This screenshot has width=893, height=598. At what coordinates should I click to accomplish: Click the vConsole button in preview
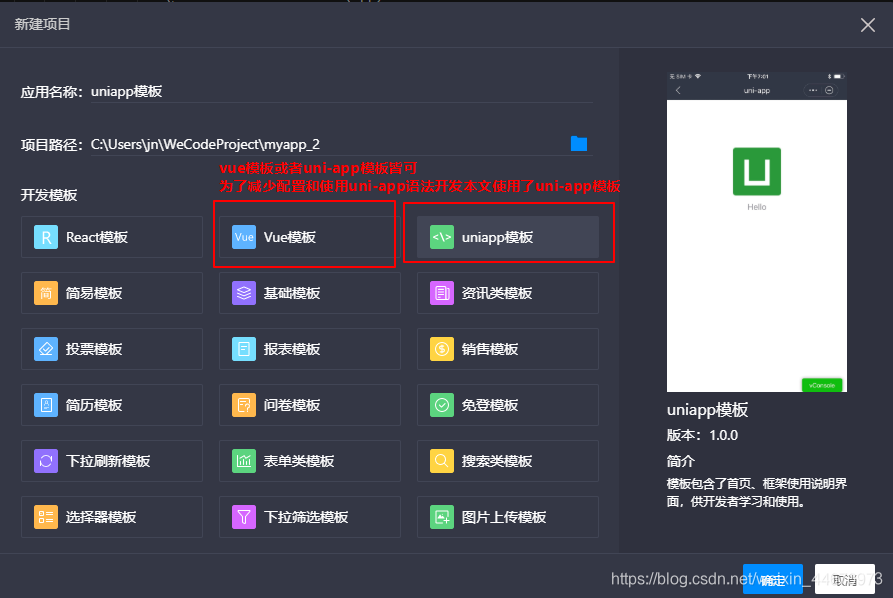coord(822,386)
